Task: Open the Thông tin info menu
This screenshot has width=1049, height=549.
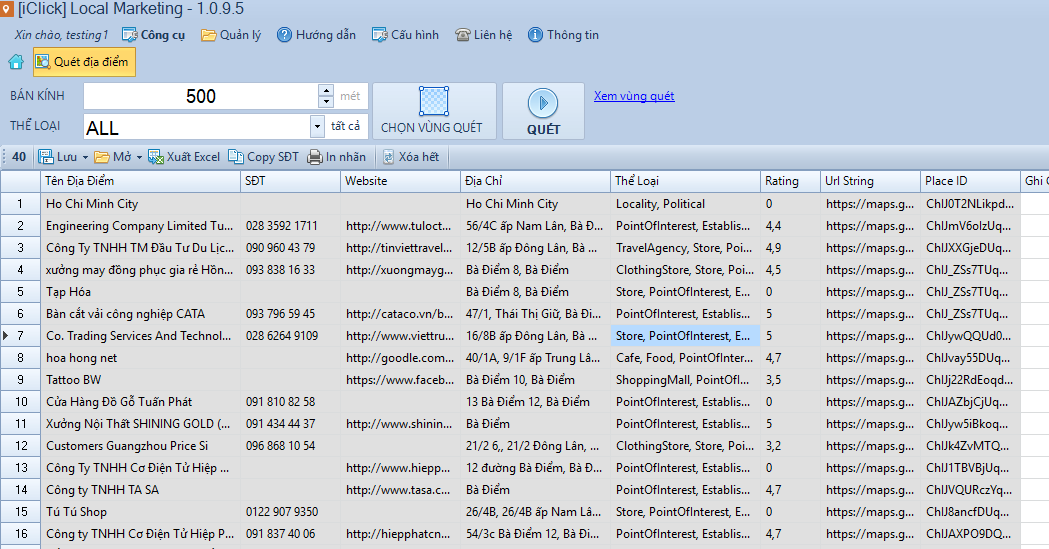Action: click(563, 35)
